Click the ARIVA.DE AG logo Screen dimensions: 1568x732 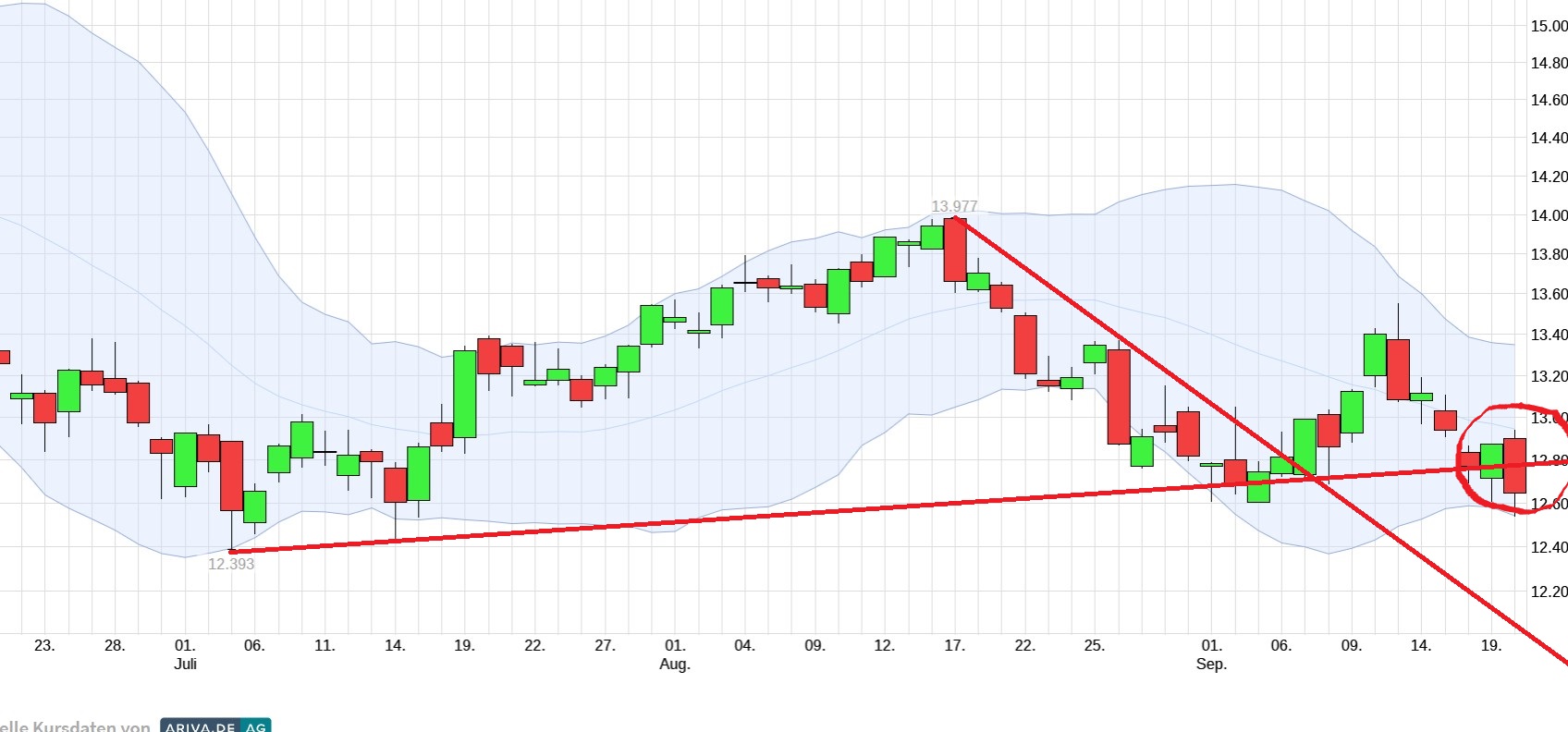(215, 726)
